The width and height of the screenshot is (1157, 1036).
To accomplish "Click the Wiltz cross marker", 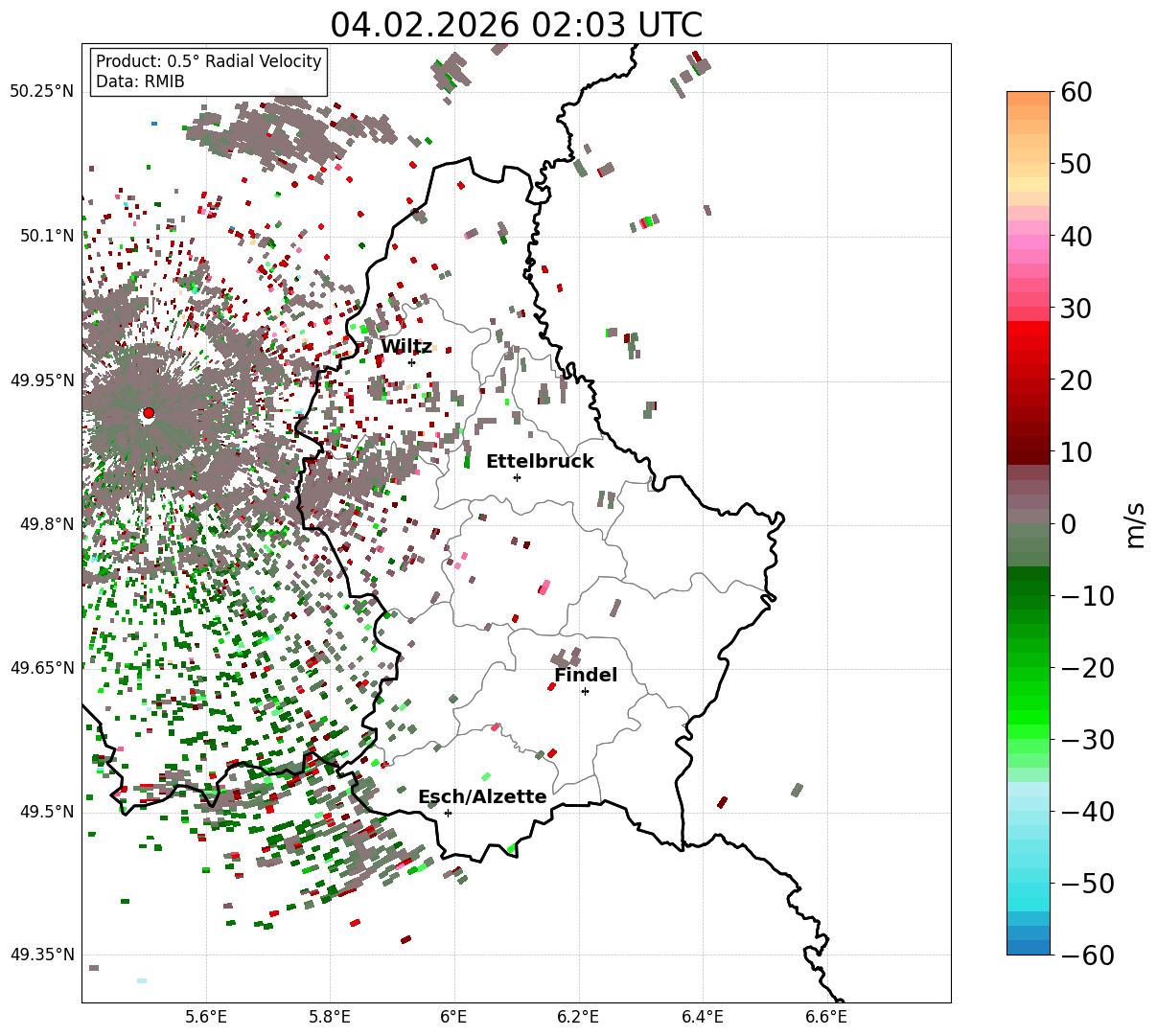I will click(x=411, y=362).
